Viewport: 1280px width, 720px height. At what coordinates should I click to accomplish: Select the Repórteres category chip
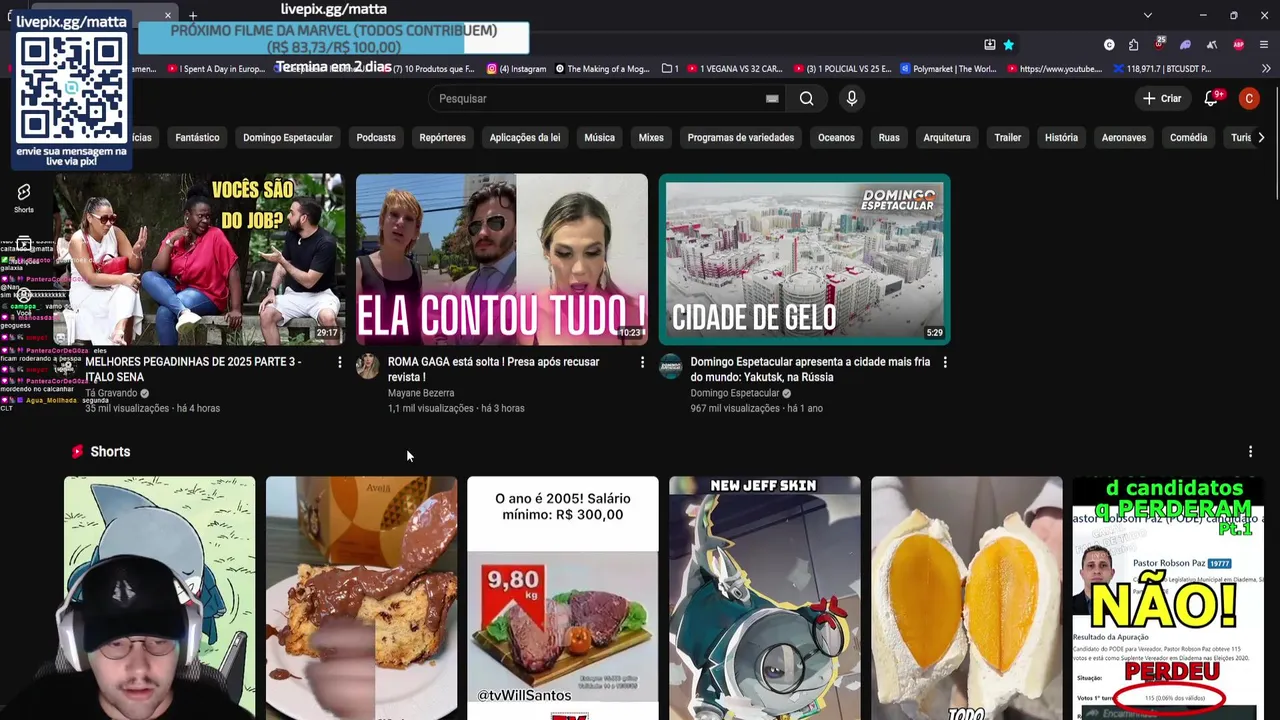point(442,137)
